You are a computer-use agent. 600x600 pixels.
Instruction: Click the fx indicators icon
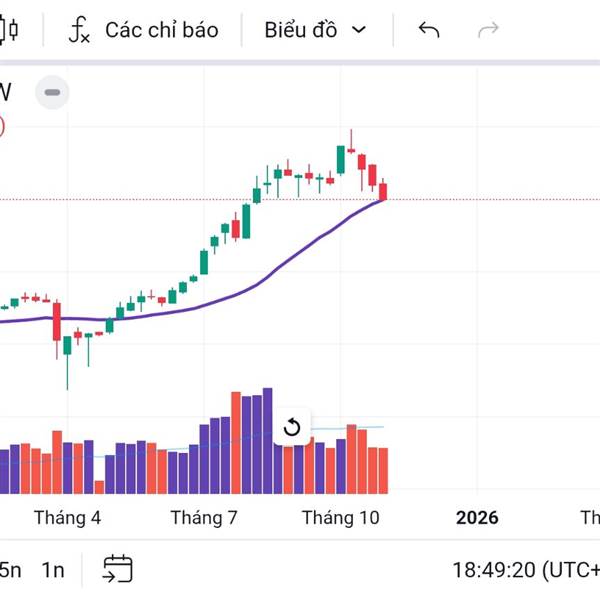[79, 29]
